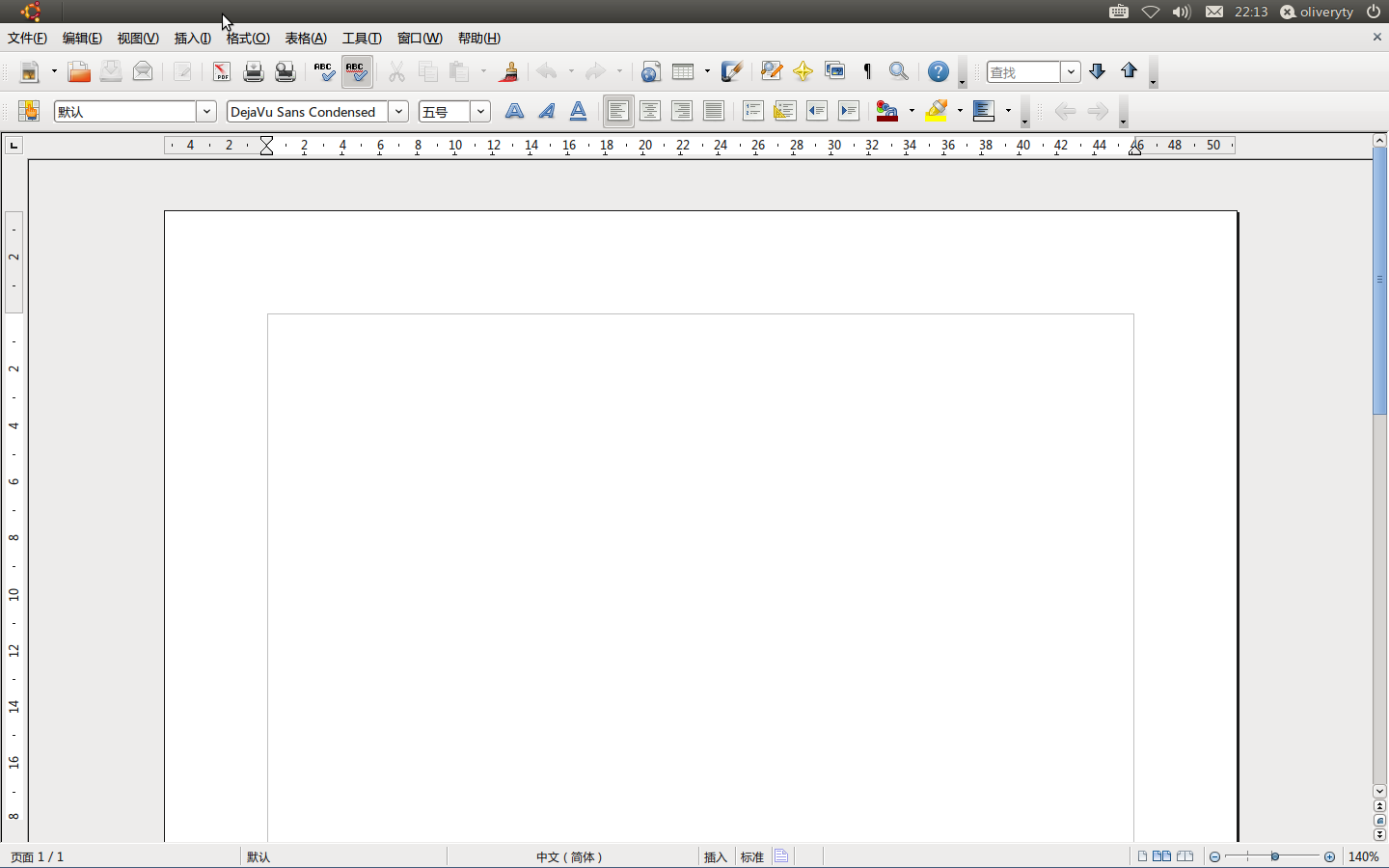Click the Print File Directly icon
The width and height of the screenshot is (1389, 868).
tap(254, 71)
